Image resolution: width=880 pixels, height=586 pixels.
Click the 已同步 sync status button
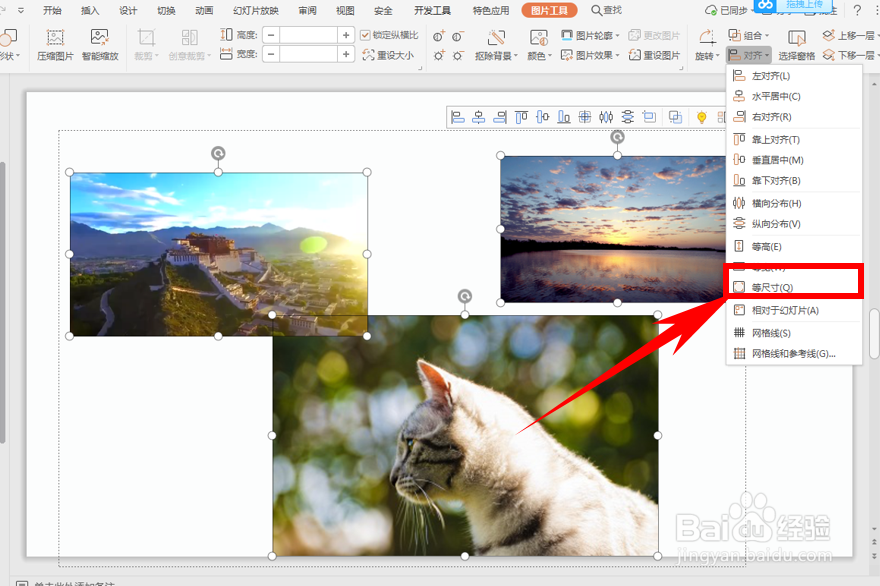(728, 10)
